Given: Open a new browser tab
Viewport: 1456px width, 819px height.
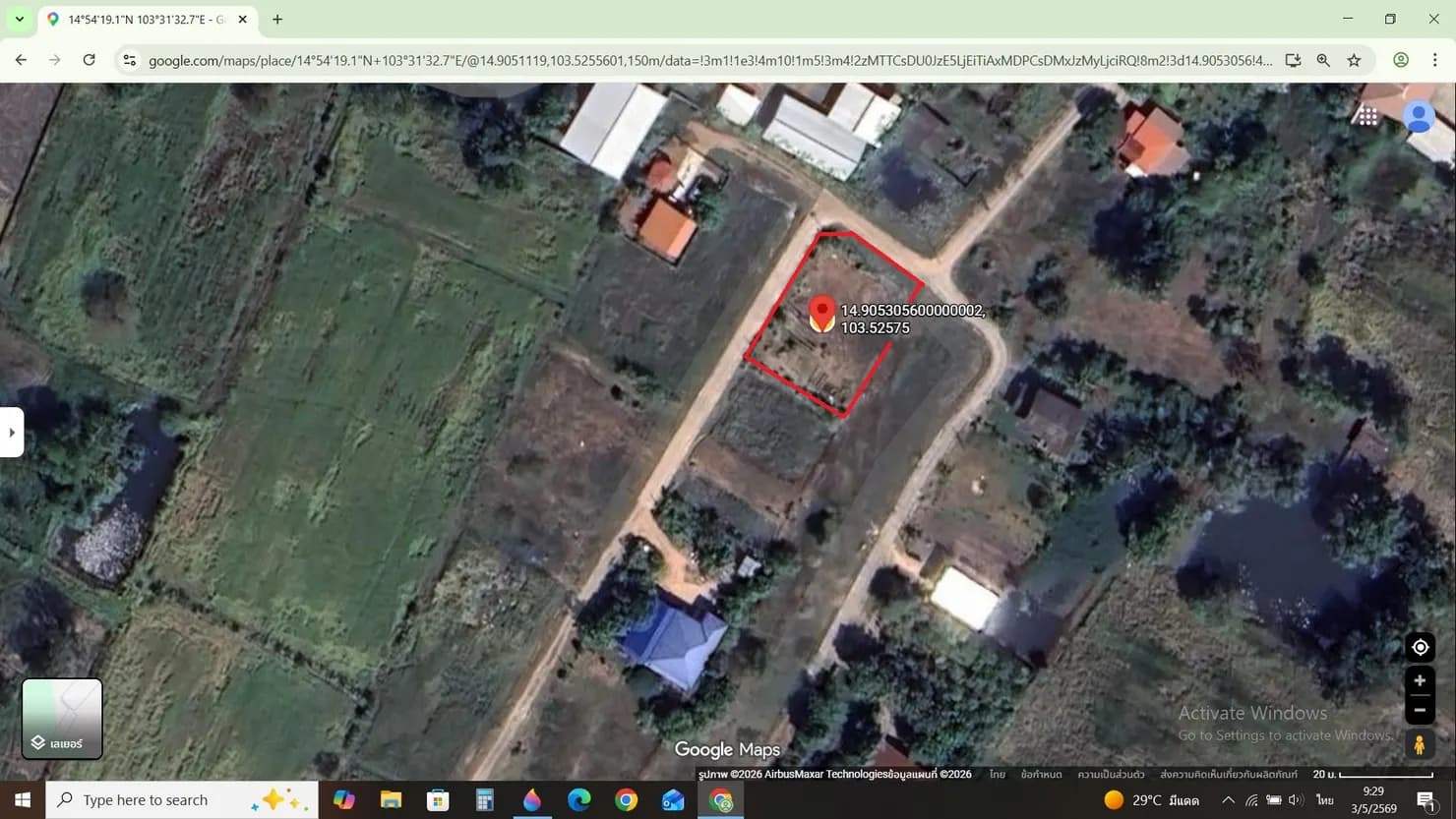Looking at the screenshot, I should click(x=277, y=19).
